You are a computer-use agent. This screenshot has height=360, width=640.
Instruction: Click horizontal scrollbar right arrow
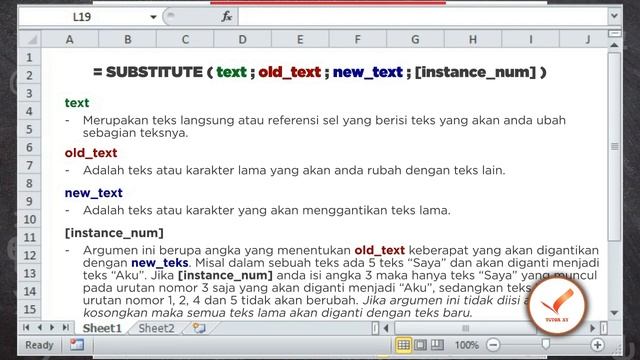[x=593, y=327]
